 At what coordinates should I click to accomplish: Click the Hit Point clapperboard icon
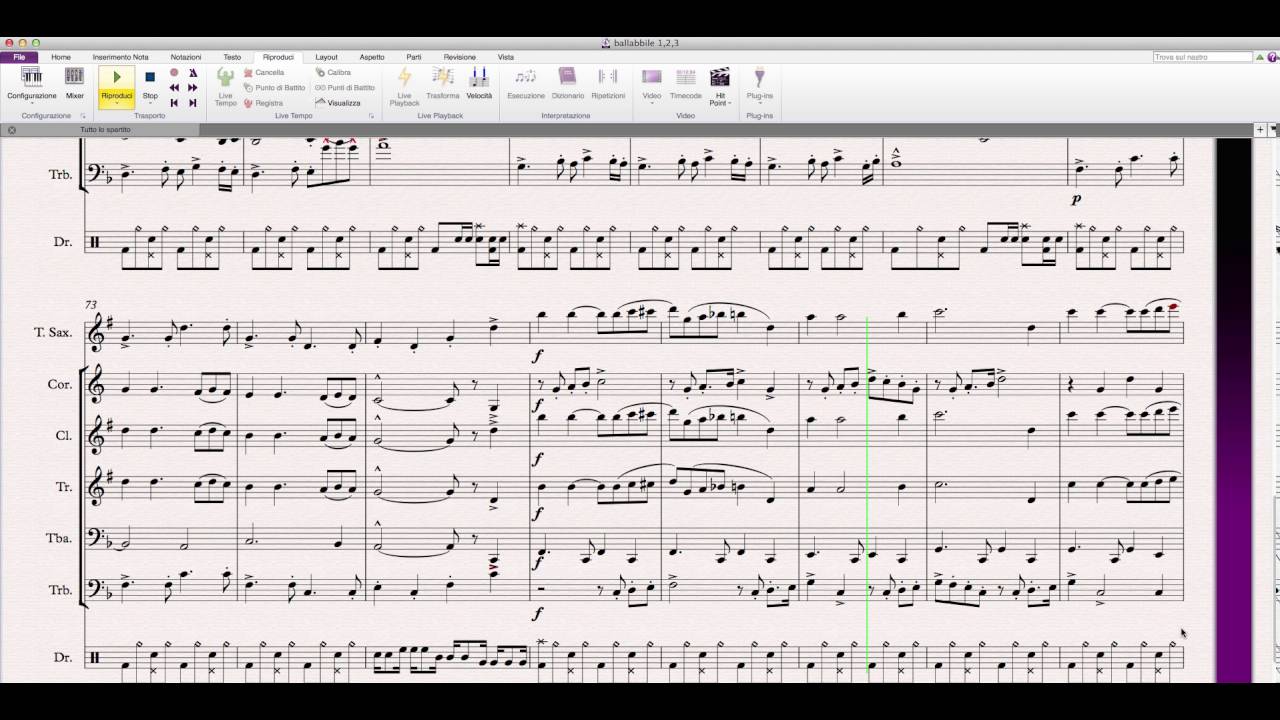(x=719, y=77)
